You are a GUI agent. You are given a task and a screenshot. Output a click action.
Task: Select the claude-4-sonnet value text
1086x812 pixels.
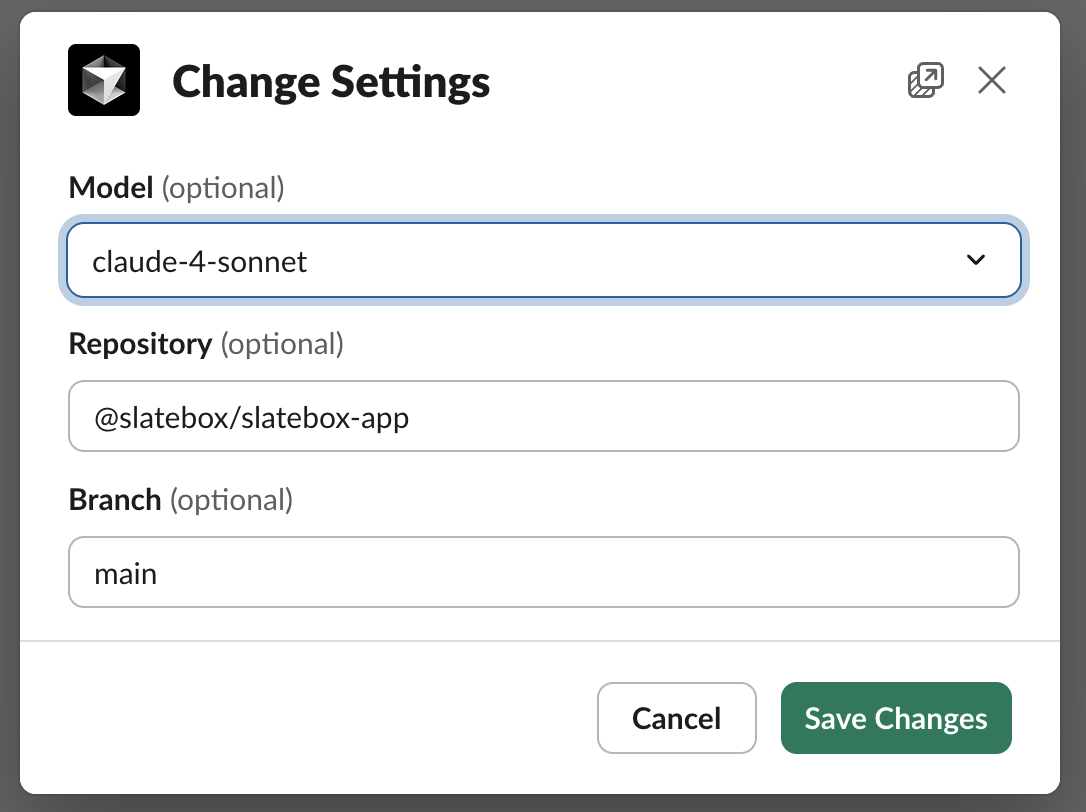[x=200, y=262]
